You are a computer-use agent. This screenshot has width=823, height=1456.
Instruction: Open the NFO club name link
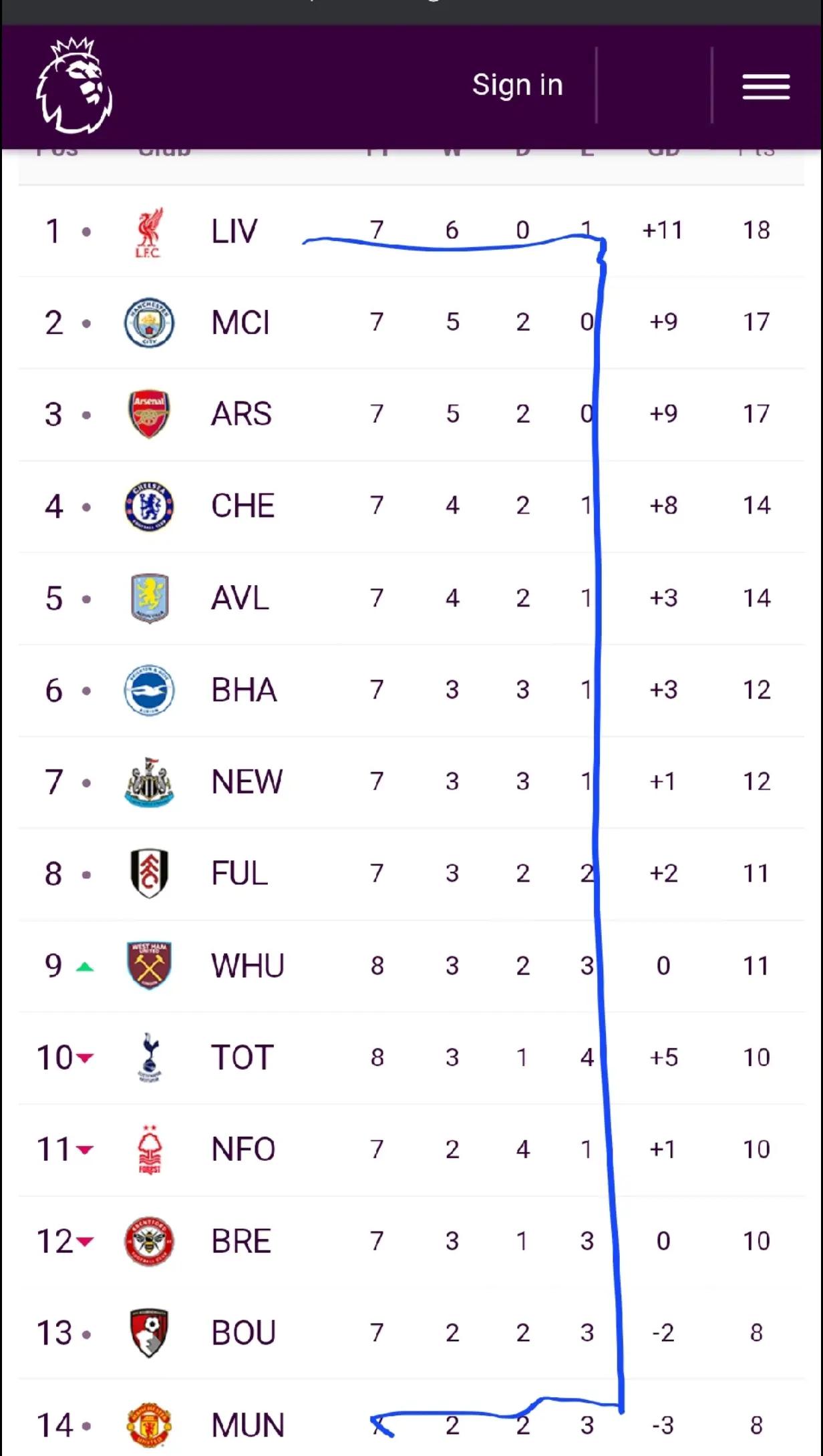pyautogui.click(x=243, y=1149)
